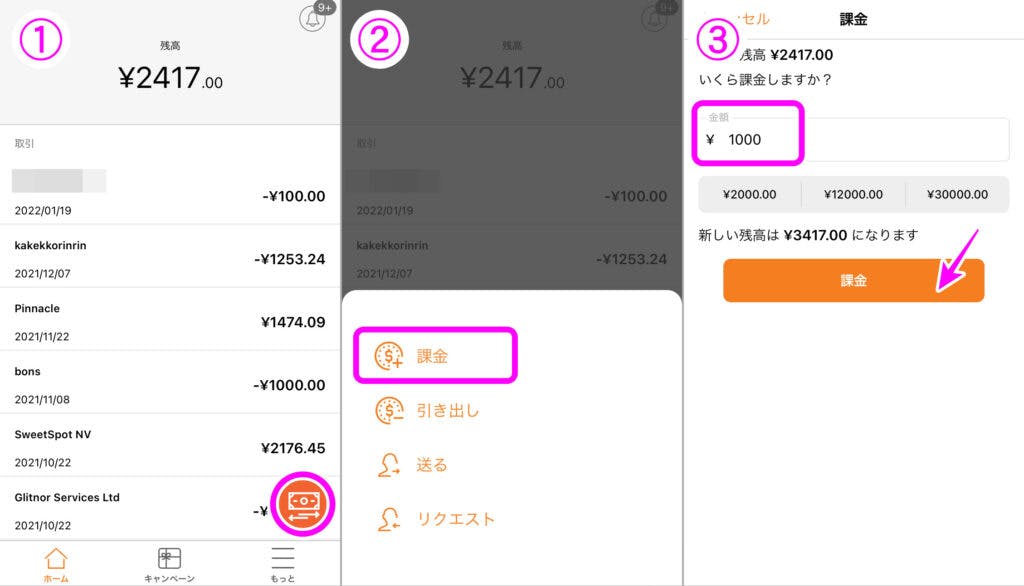This screenshot has width=1024, height=586.
Task: Tap the 引き出し withdraw coin icon
Action: 389,410
